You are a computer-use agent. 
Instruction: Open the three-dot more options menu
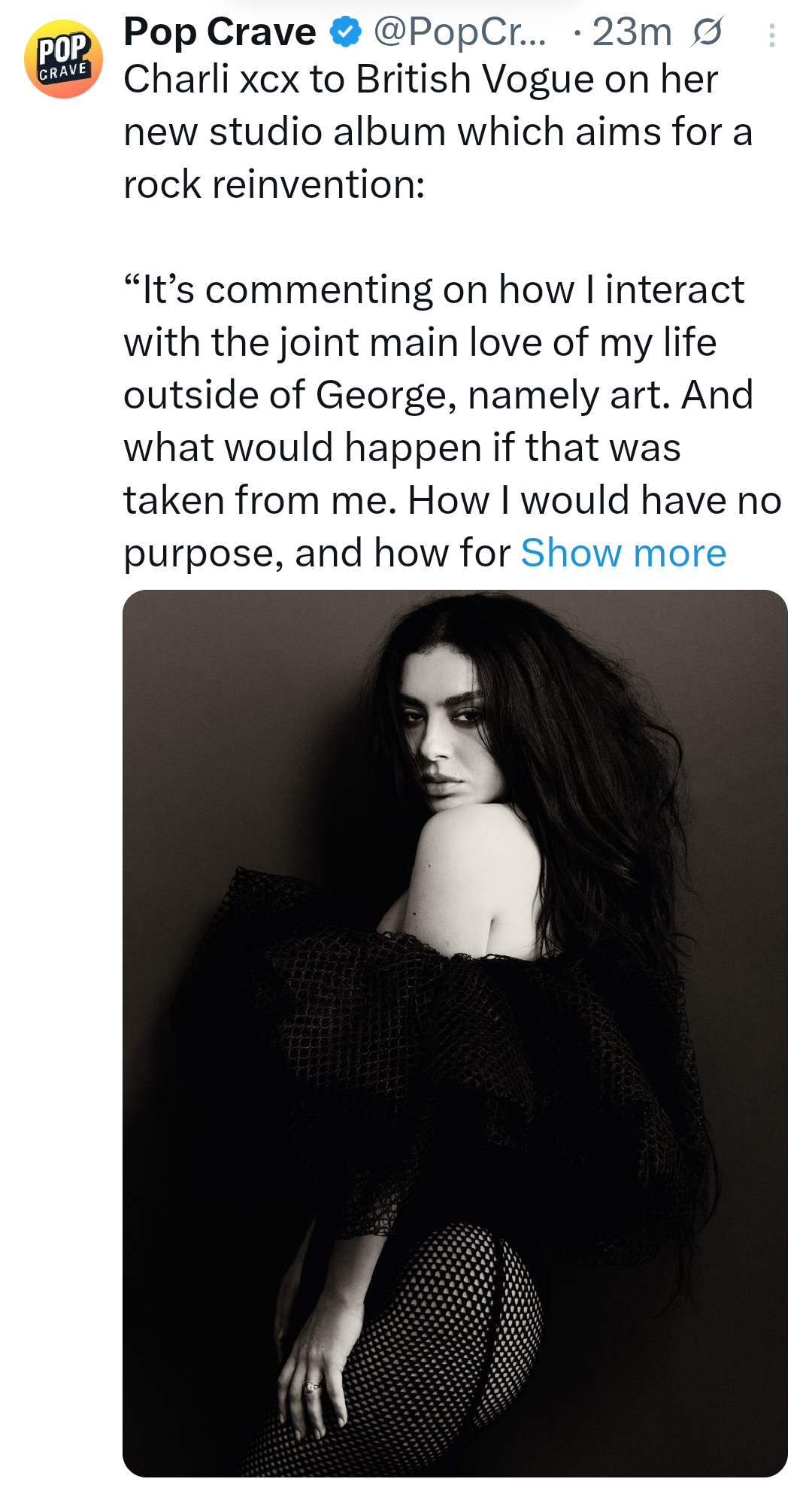pos(771,35)
